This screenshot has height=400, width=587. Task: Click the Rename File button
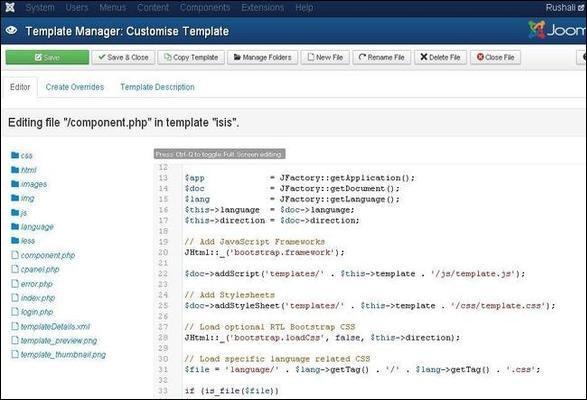coord(381,57)
